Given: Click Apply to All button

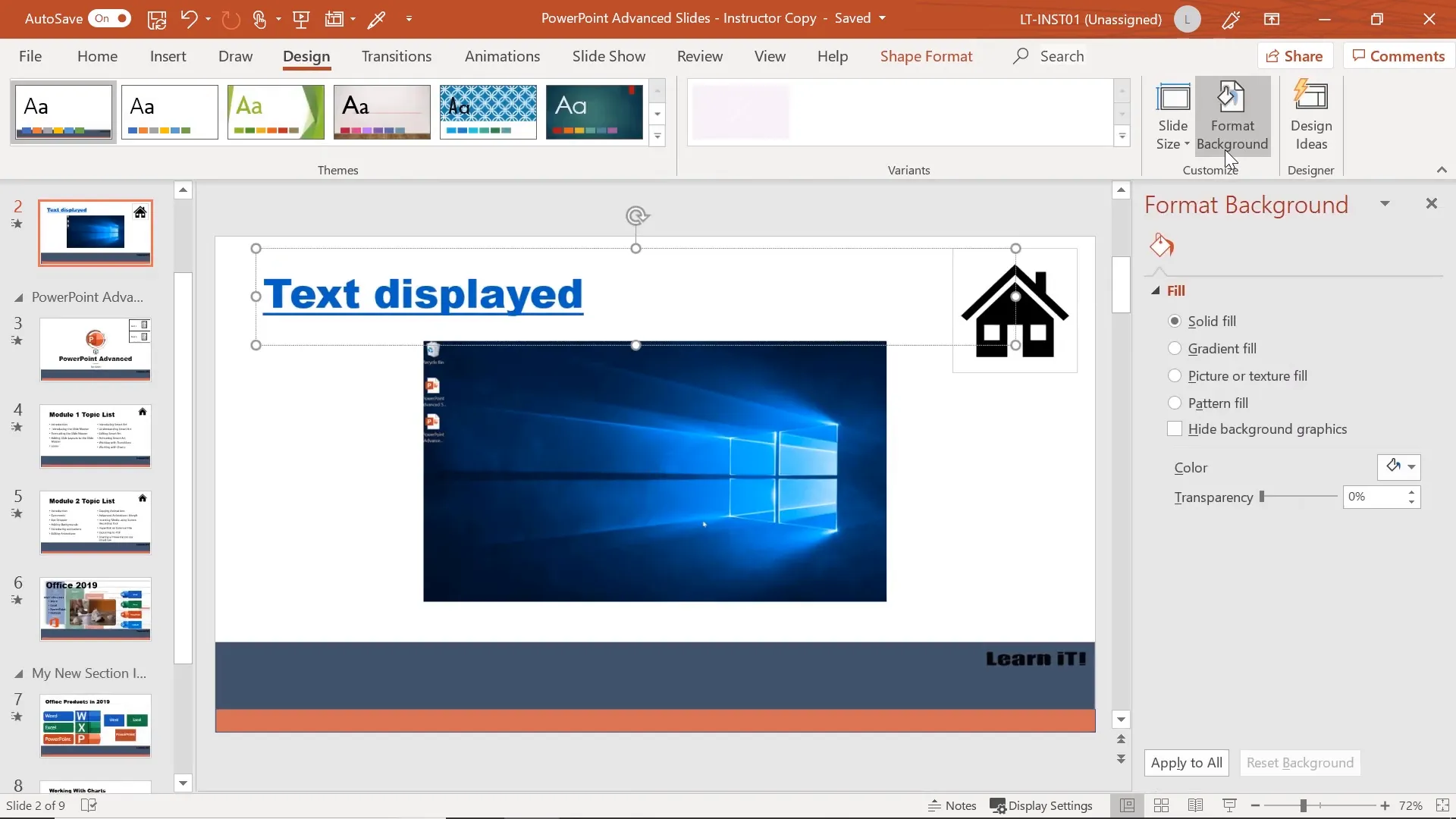Looking at the screenshot, I should [1186, 763].
